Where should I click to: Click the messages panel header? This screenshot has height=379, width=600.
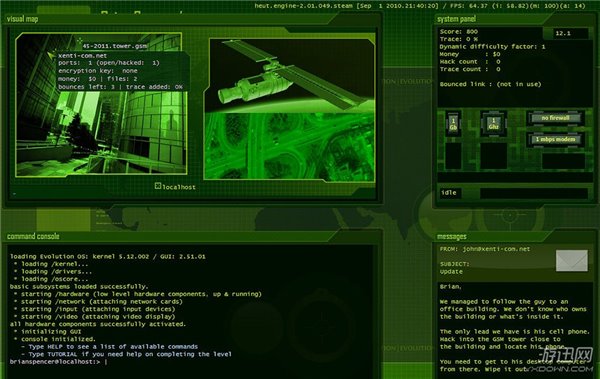[452, 237]
